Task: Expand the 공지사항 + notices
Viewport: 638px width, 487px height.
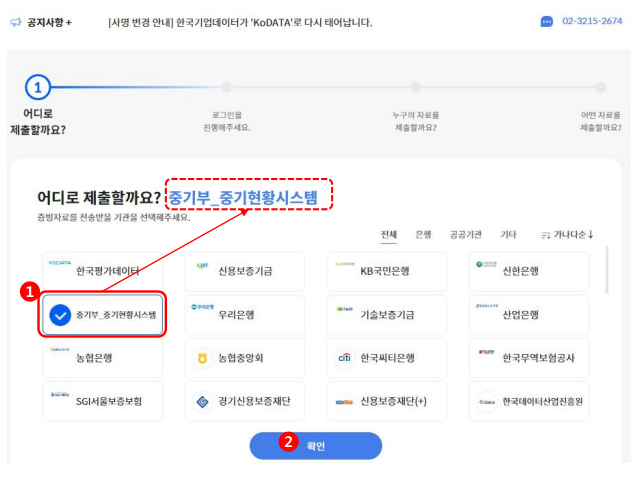Action: (49, 22)
